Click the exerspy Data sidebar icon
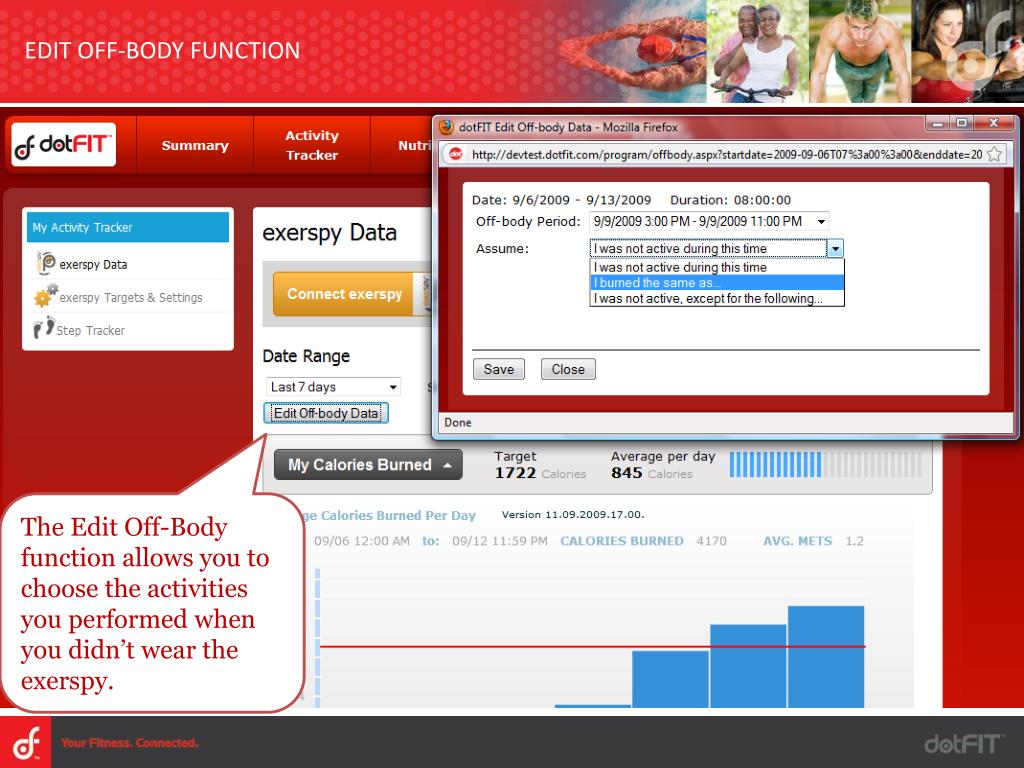1024x768 pixels. (x=46, y=263)
